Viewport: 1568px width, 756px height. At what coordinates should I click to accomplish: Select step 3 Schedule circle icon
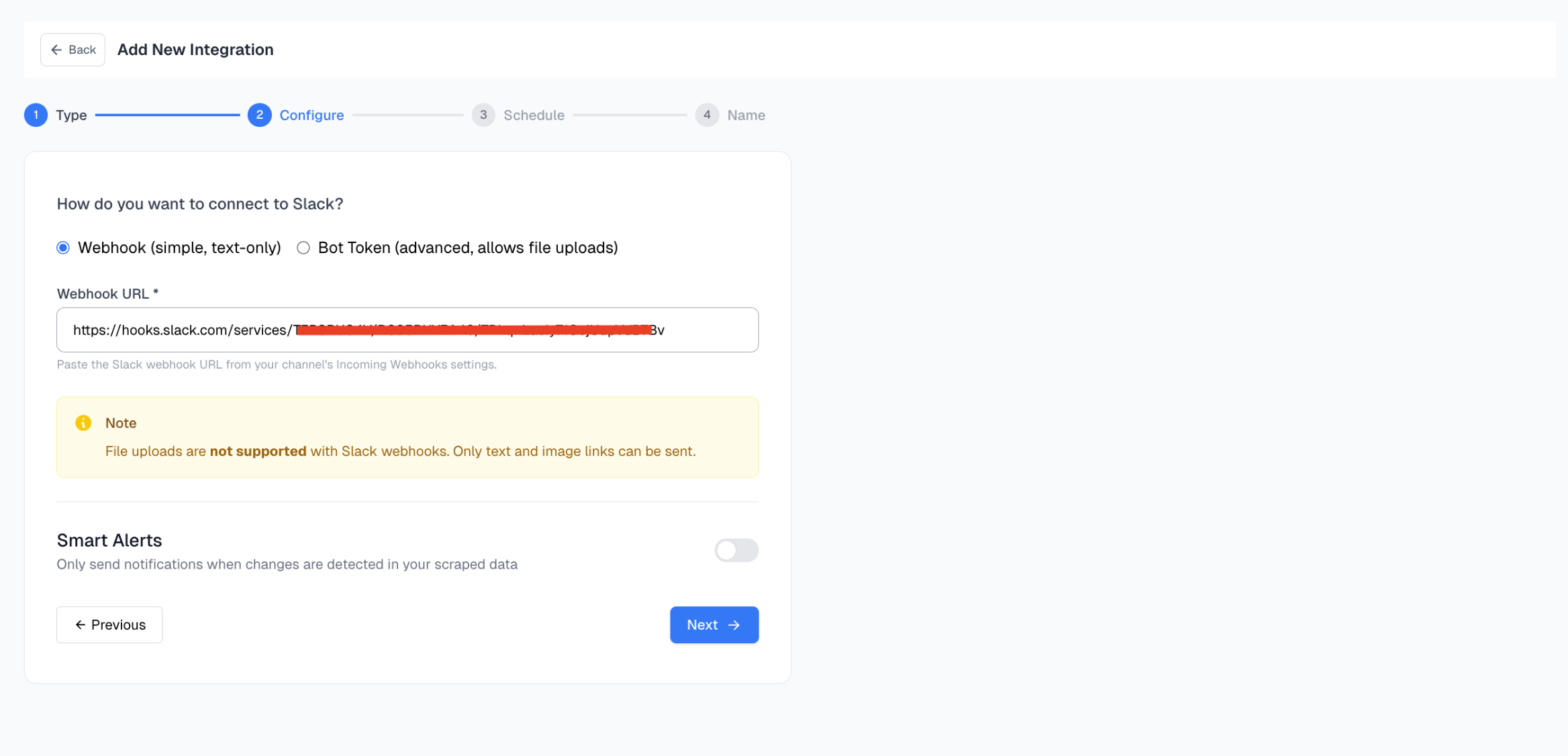click(483, 115)
